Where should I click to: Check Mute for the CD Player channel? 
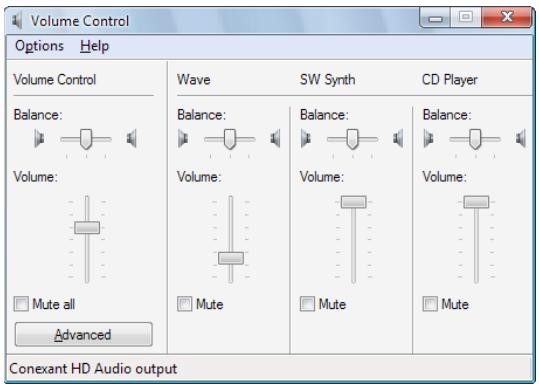[x=430, y=304]
